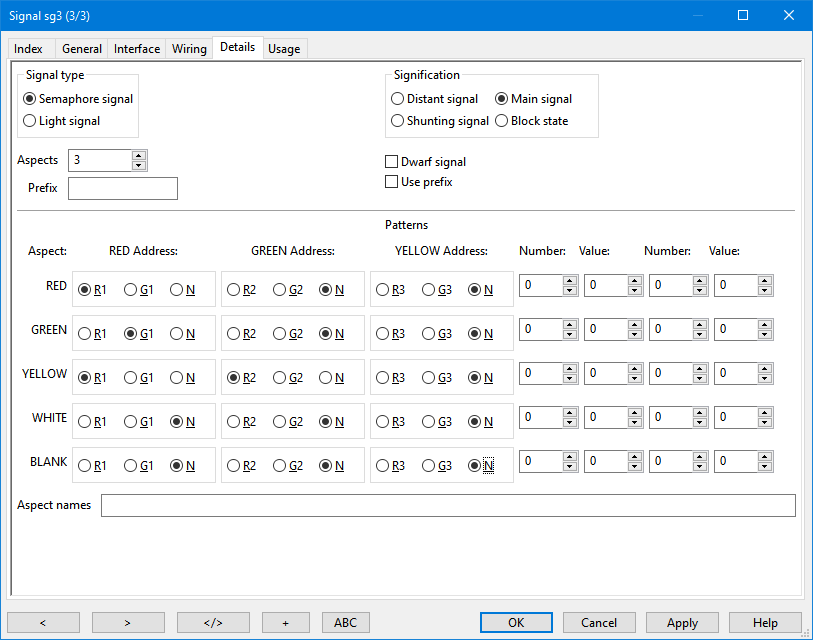The width and height of the screenshot is (813, 640).
Task: Select the Light signal type
Action: (x=30, y=121)
